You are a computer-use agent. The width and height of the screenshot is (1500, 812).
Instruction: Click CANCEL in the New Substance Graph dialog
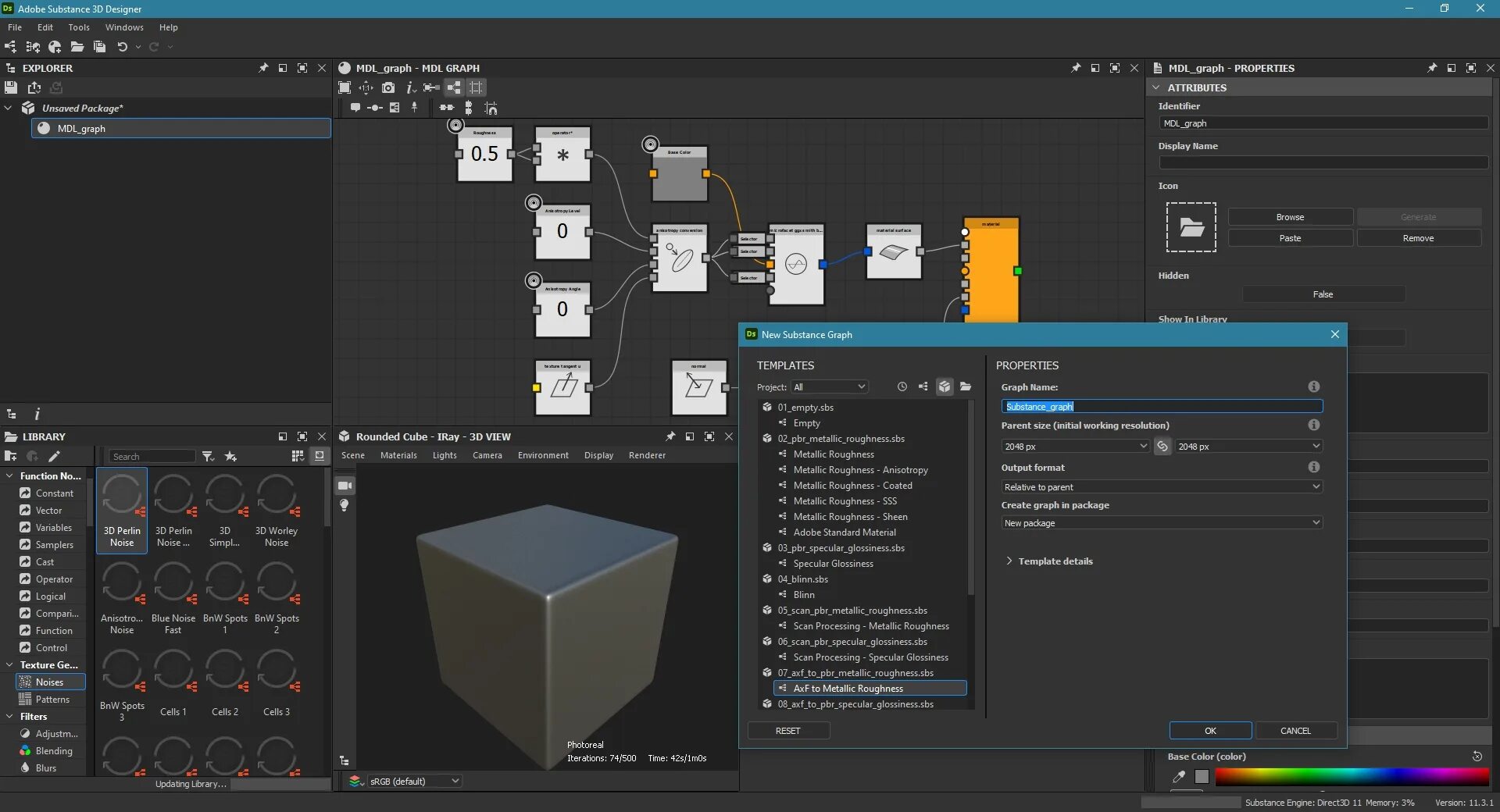tap(1295, 731)
